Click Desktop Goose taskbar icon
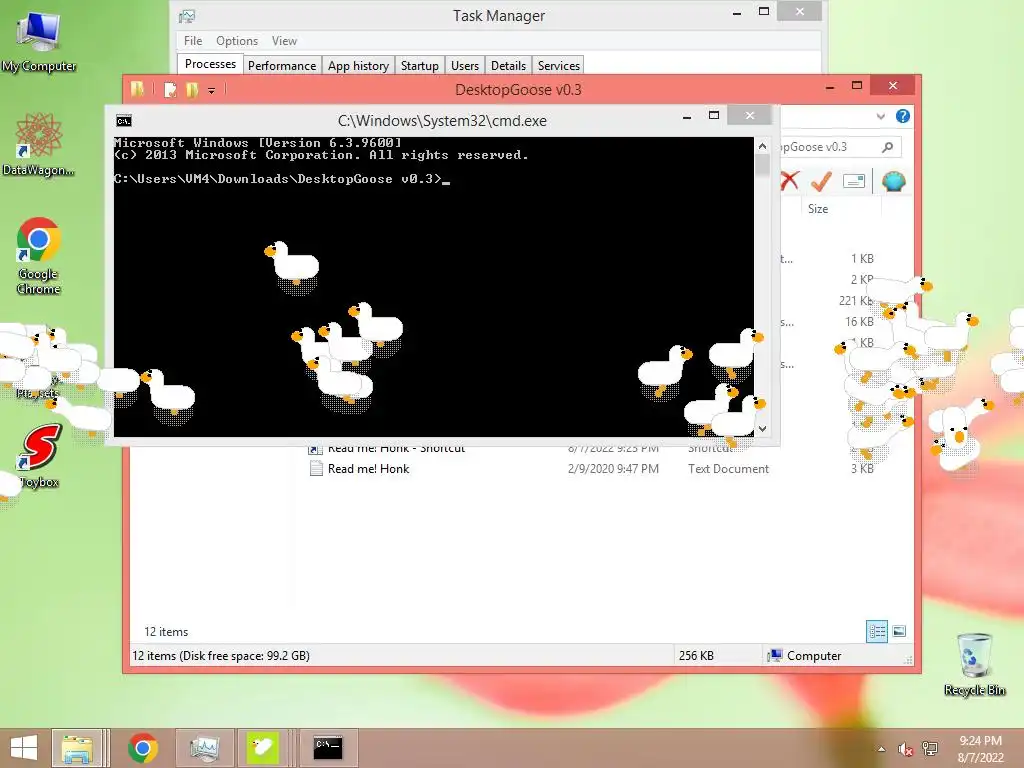 tap(263, 748)
